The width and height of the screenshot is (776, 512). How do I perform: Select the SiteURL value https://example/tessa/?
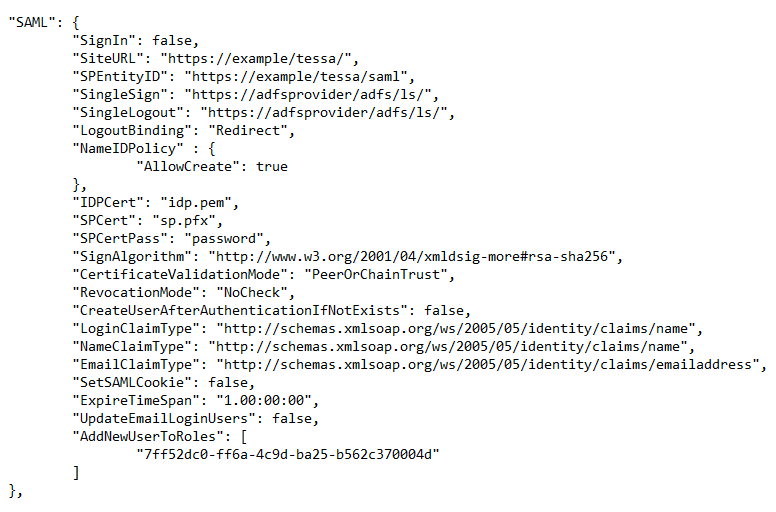pyautogui.click(x=255, y=59)
